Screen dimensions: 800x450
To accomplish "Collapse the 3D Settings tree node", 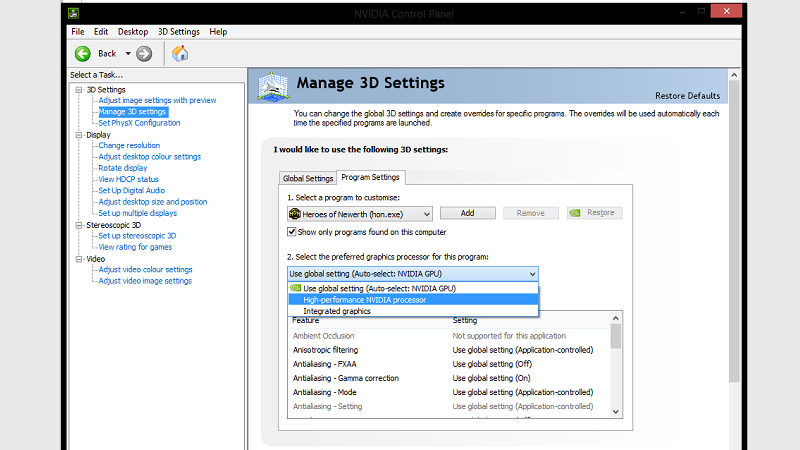I will coord(78,89).
